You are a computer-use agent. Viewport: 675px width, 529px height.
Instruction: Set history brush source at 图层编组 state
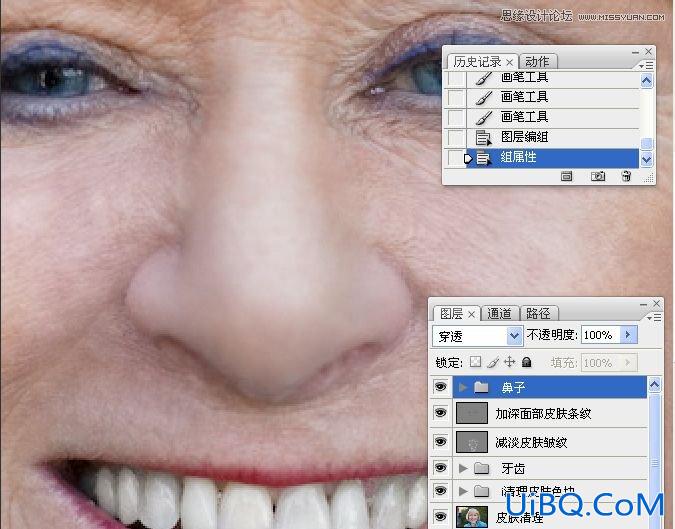(456, 138)
